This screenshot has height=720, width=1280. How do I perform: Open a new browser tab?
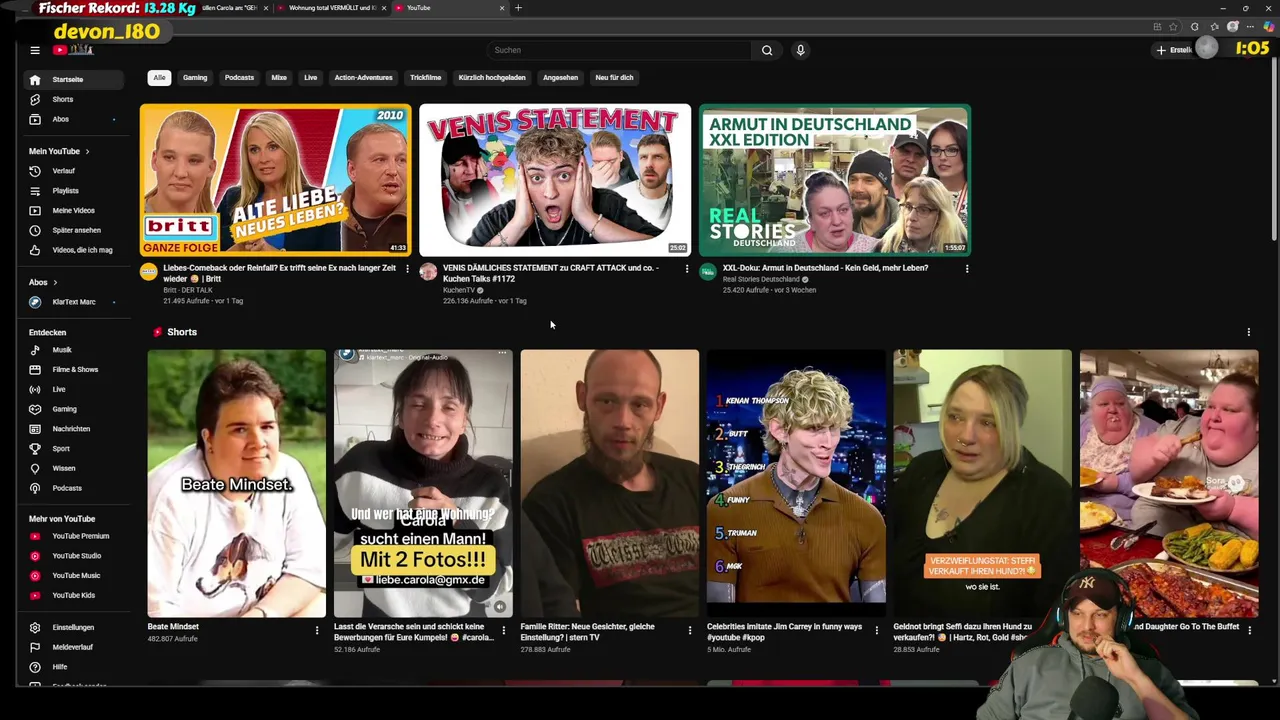[518, 8]
